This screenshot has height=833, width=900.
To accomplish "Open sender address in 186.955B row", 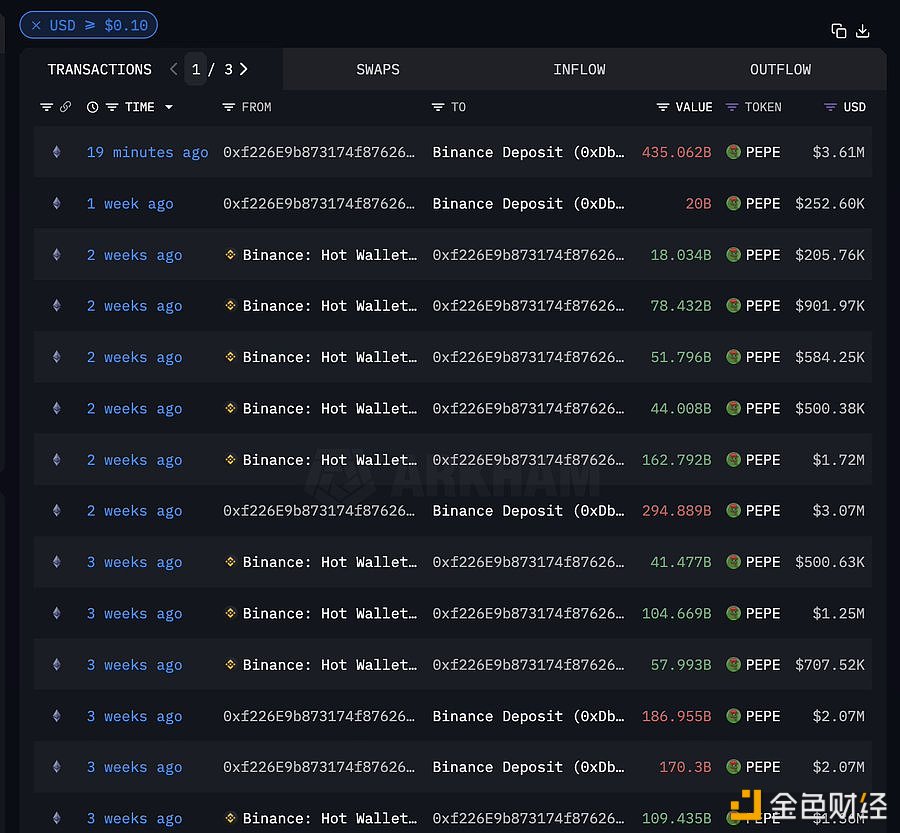I will click(319, 716).
